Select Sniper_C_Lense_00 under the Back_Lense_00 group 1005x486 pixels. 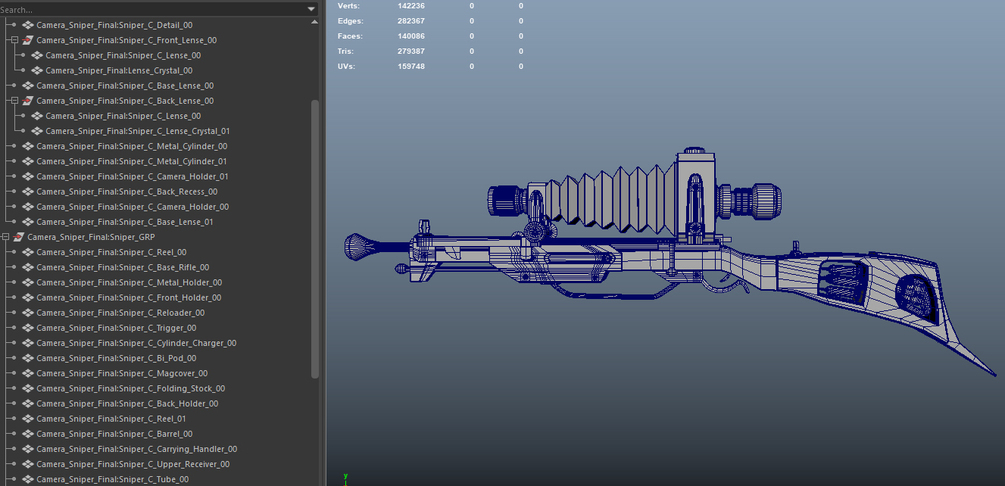123,116
